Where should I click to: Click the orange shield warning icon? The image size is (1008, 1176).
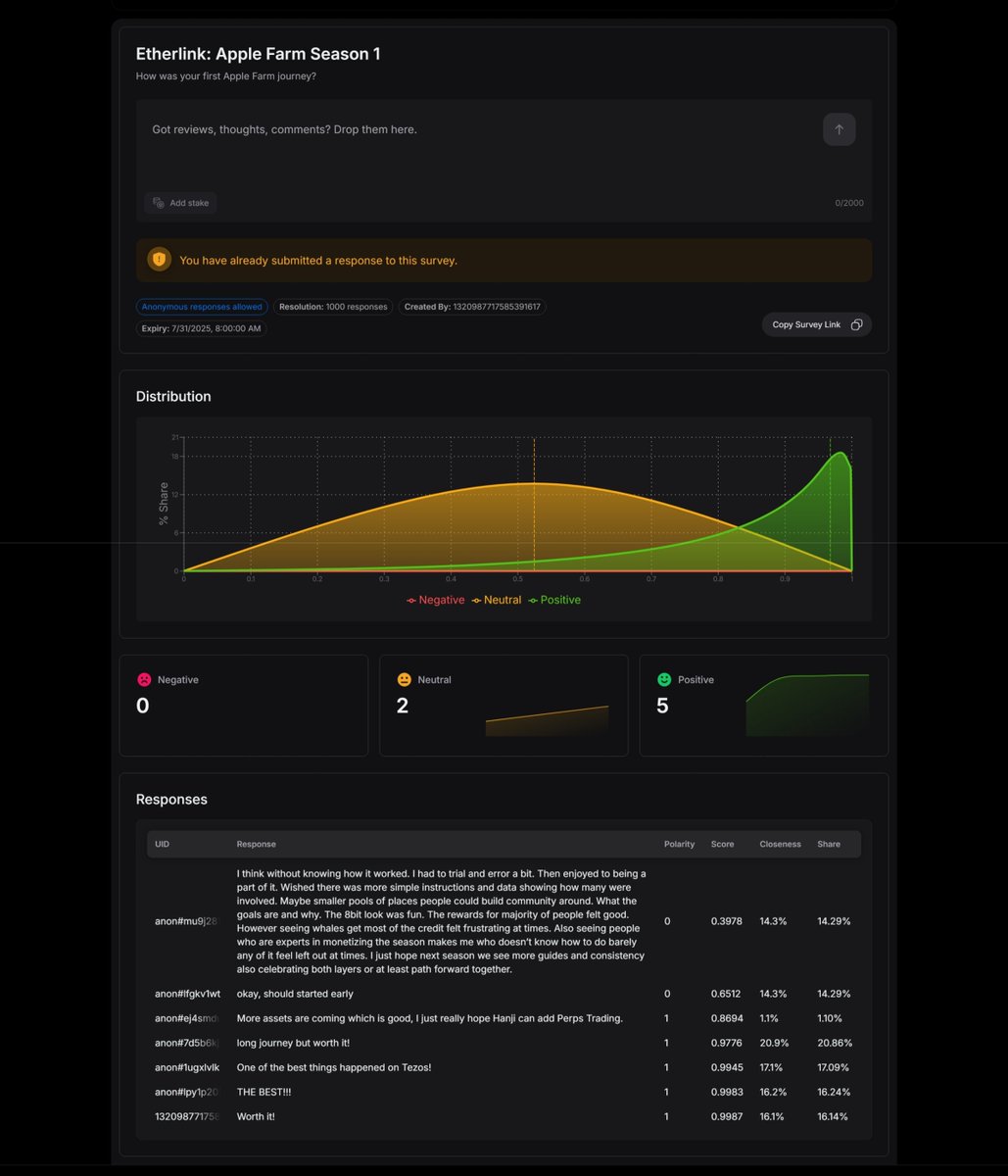pos(159,260)
